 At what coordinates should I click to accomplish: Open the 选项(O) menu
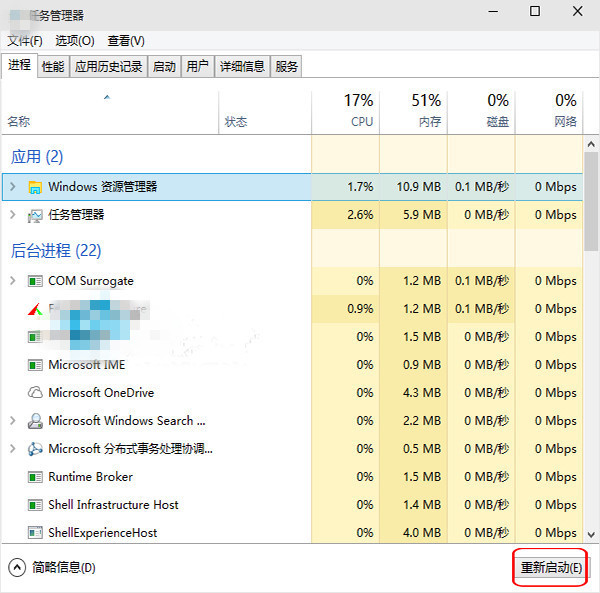pos(75,41)
